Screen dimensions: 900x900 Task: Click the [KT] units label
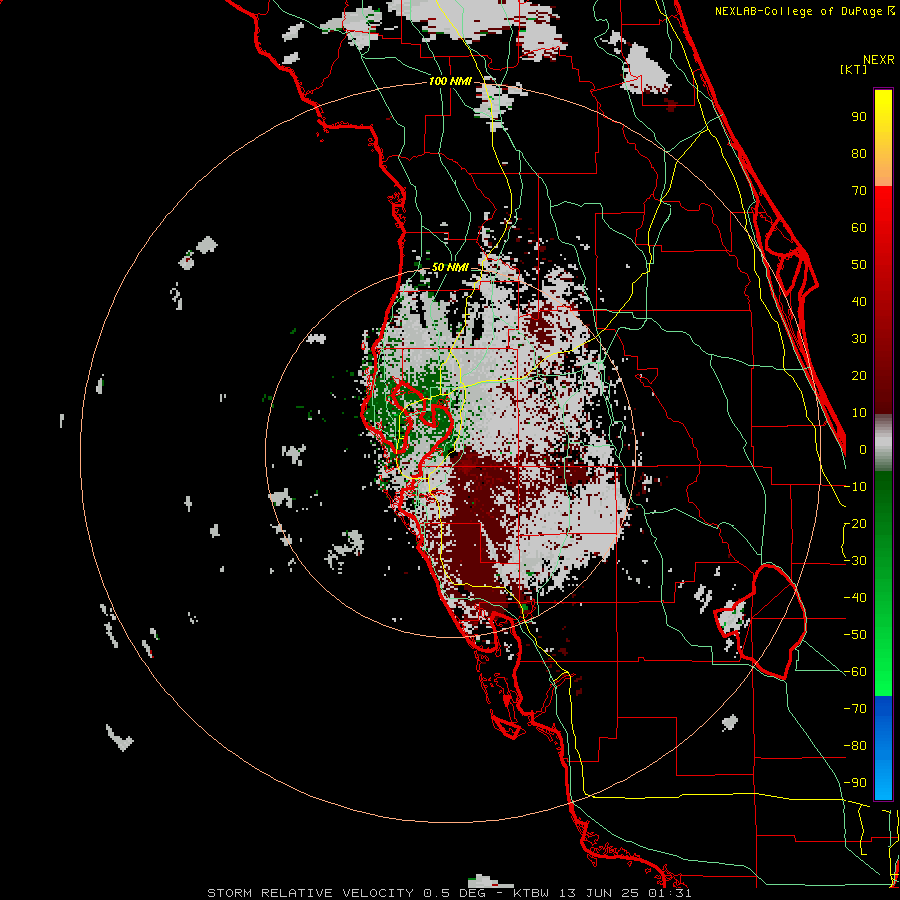point(854,69)
